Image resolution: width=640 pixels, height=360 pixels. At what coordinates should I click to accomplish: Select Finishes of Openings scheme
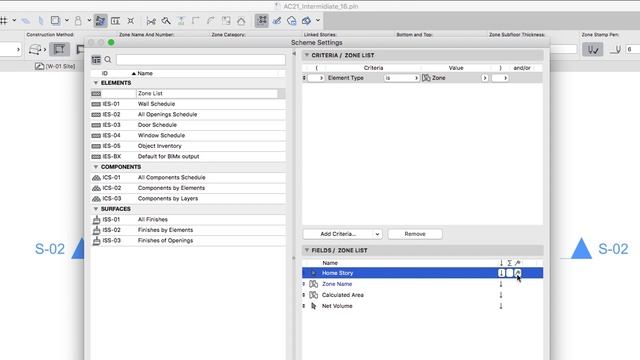[188, 241]
